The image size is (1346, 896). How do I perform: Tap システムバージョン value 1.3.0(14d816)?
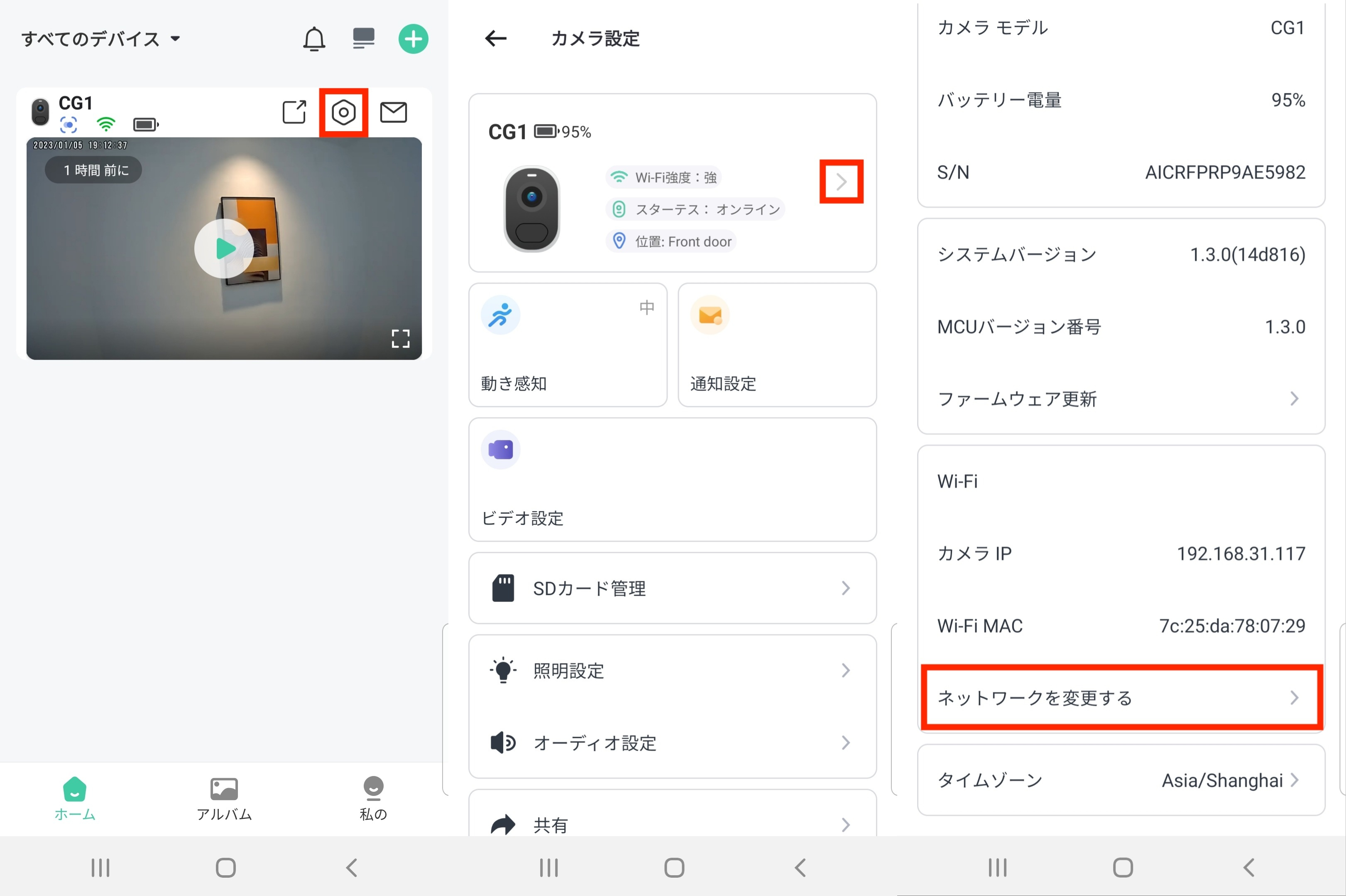pos(1248,254)
